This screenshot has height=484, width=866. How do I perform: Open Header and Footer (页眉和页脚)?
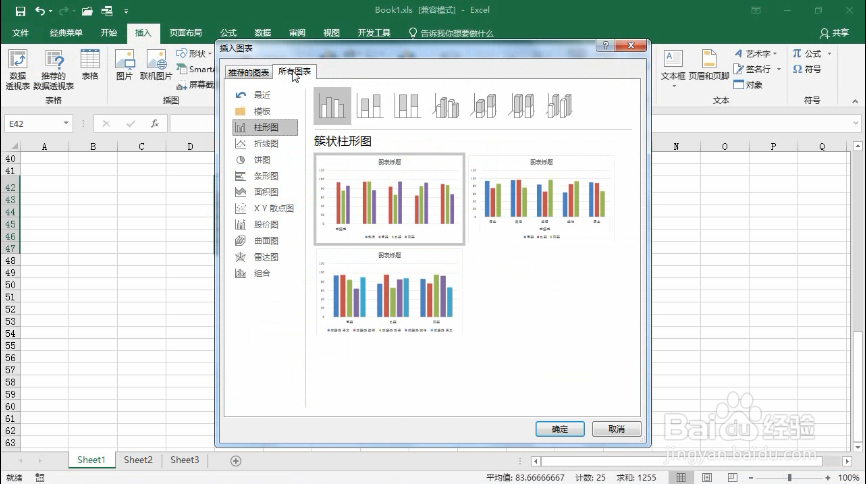[x=709, y=65]
